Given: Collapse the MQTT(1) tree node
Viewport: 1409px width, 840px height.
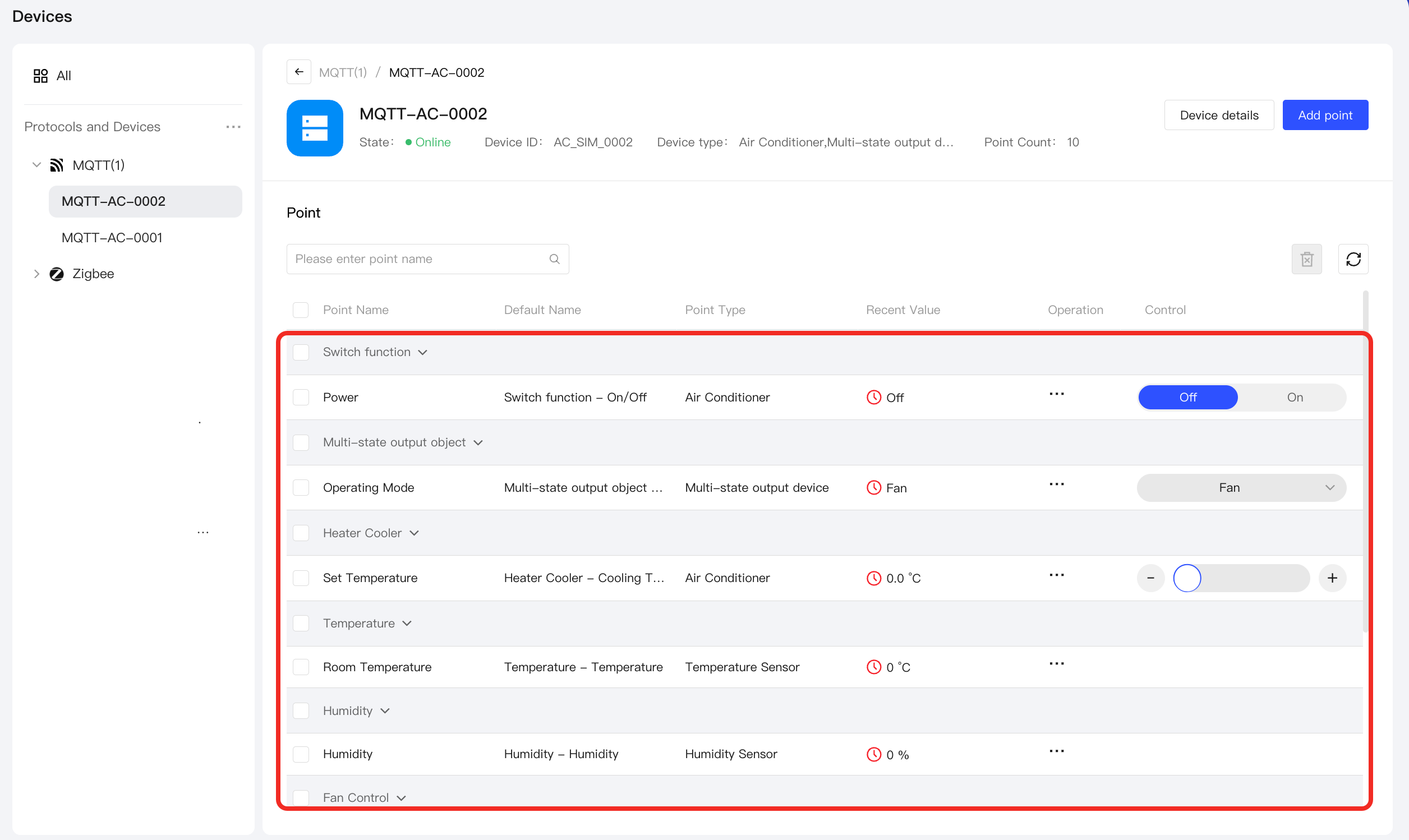Looking at the screenshot, I should [x=37, y=165].
